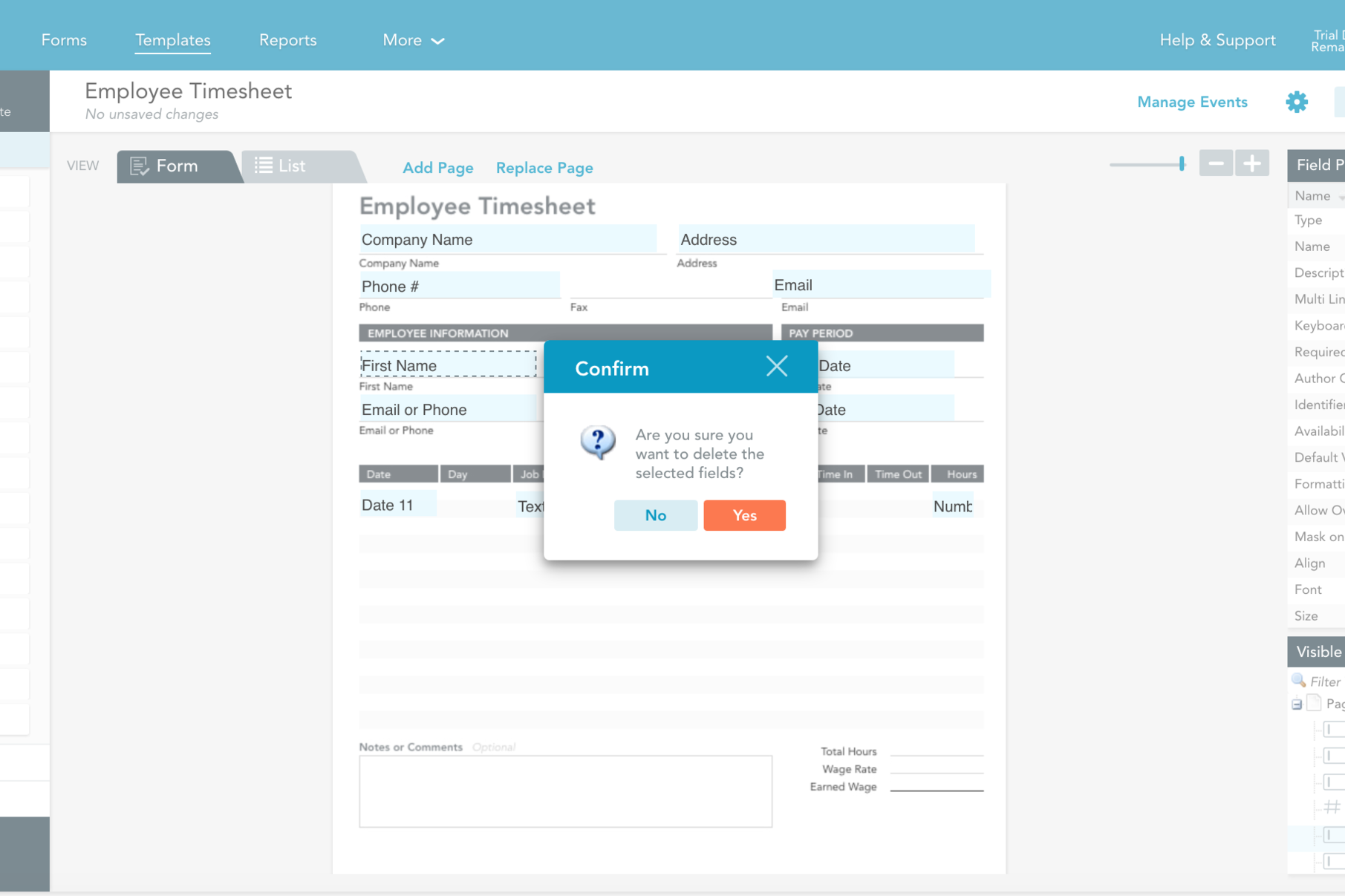
Task: Select the Date 11 field
Action: 398,505
